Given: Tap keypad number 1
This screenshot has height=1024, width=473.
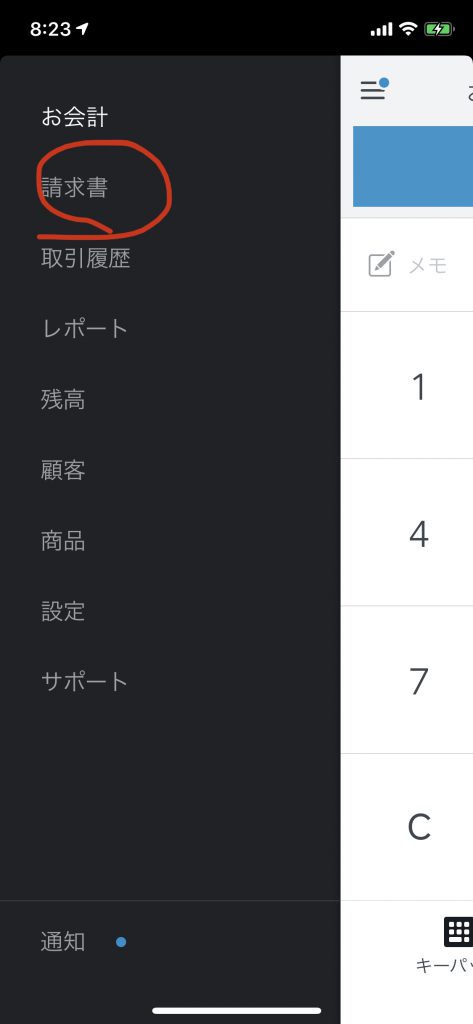Looking at the screenshot, I should (x=419, y=387).
